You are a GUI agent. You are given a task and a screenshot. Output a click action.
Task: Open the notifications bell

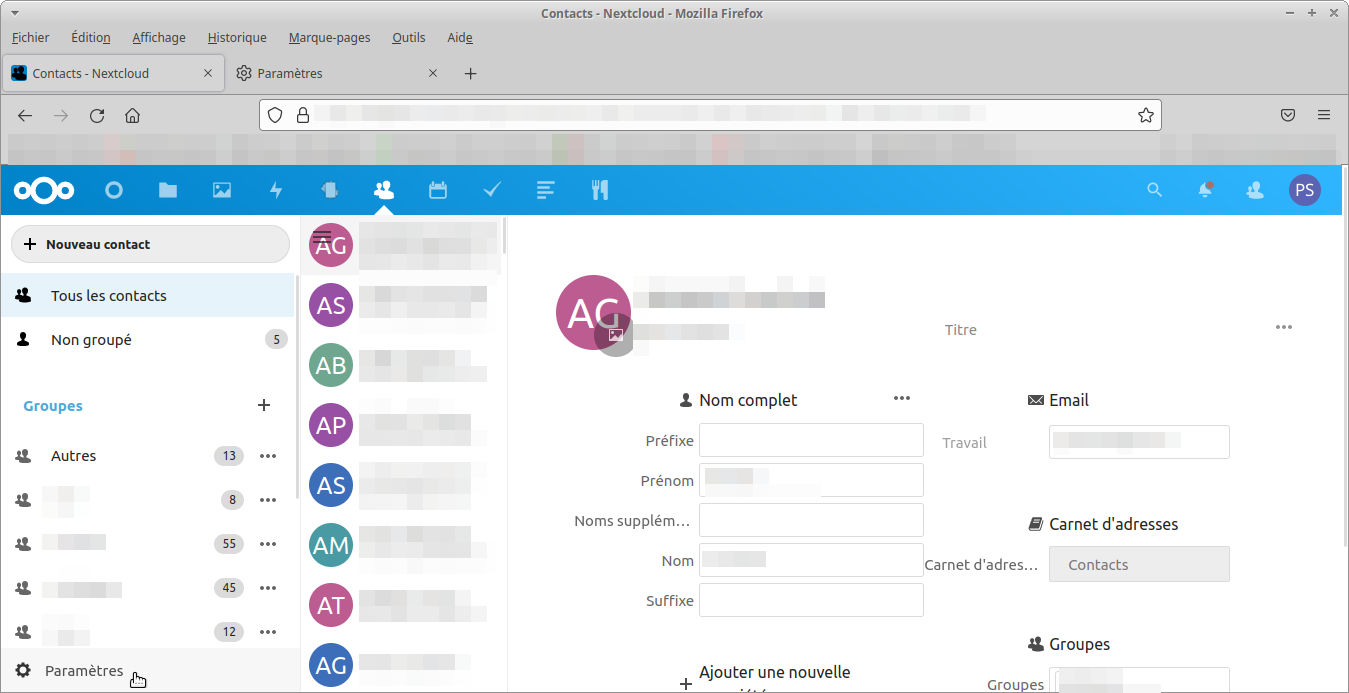tap(1205, 190)
